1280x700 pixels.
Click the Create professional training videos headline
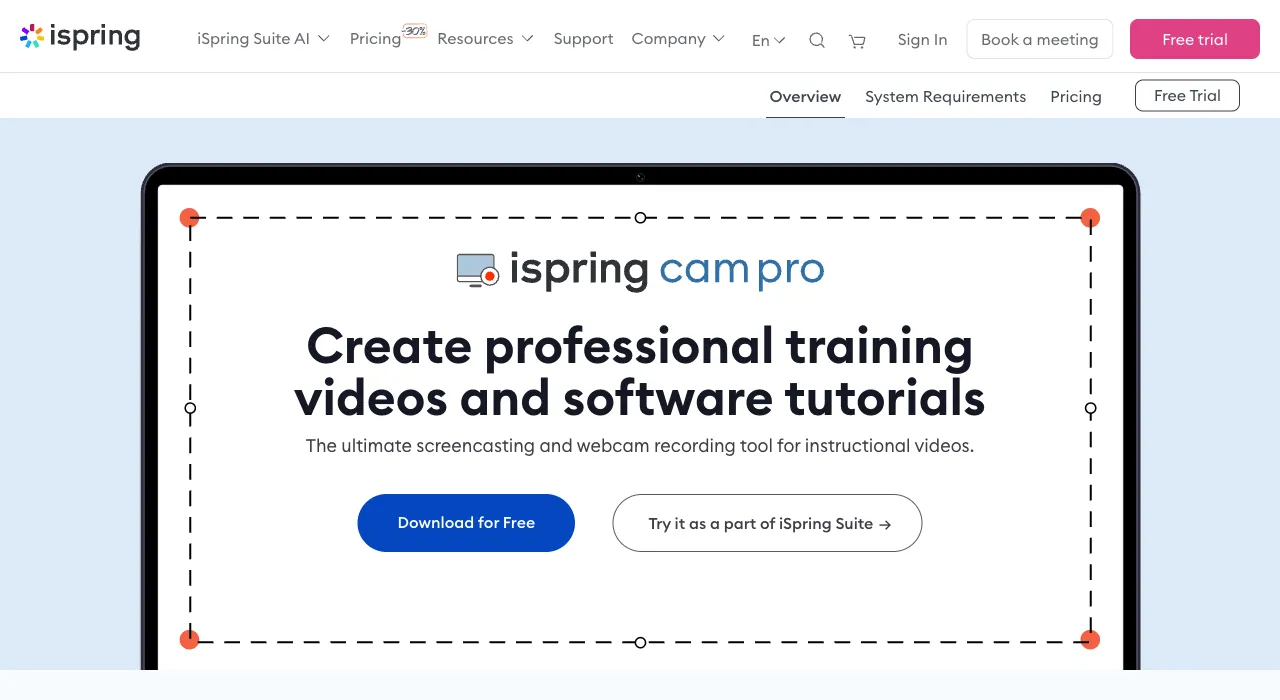(640, 372)
